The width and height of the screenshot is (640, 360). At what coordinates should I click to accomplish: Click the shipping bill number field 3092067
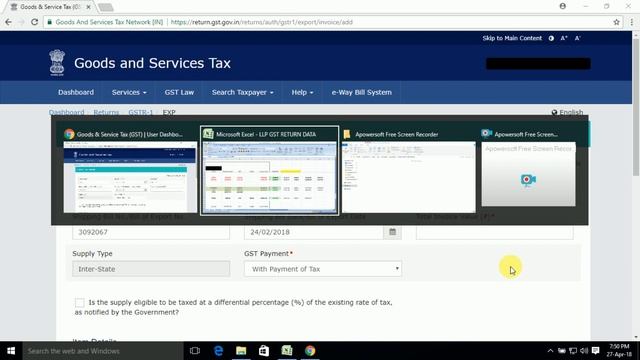click(x=151, y=232)
